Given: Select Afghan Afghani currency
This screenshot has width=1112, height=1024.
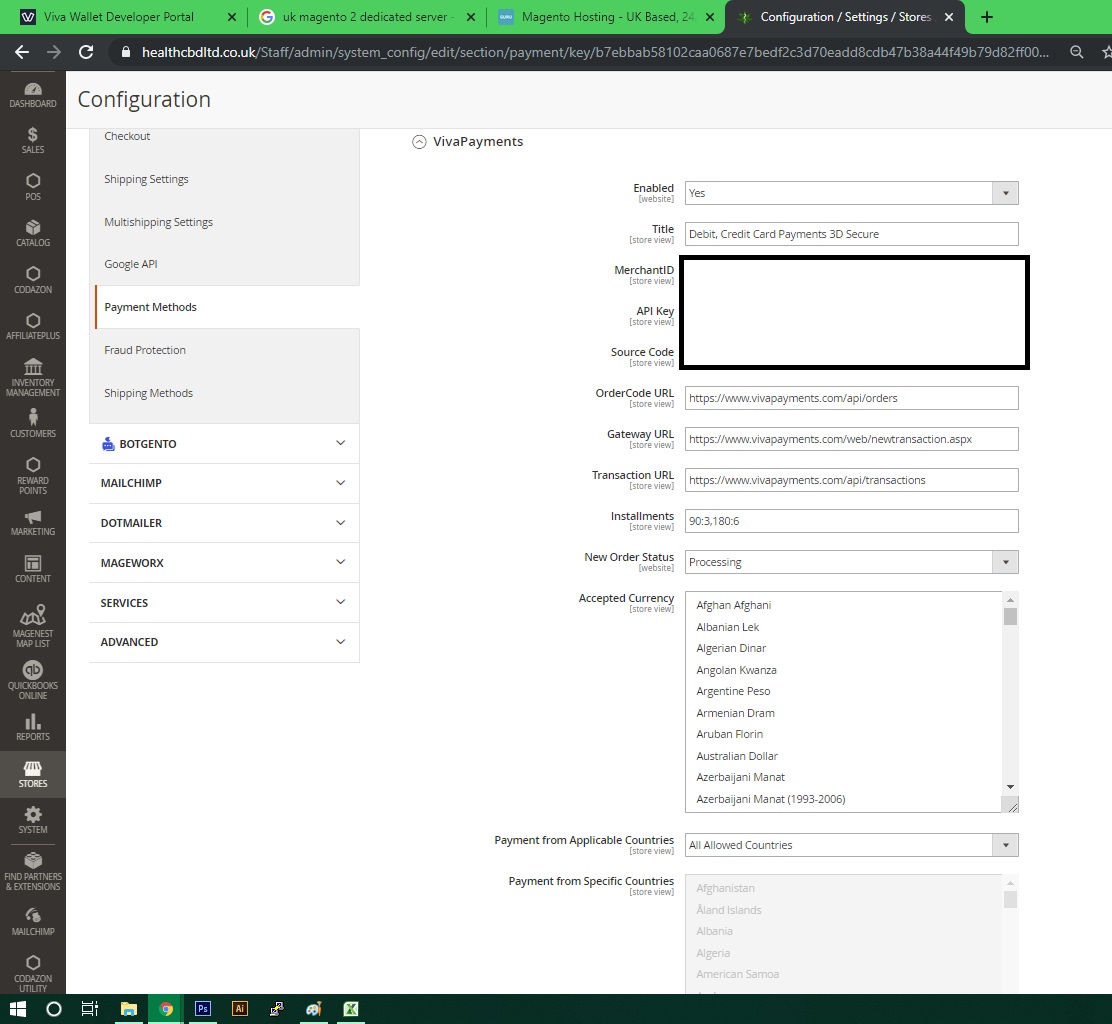Looking at the screenshot, I should point(733,605).
